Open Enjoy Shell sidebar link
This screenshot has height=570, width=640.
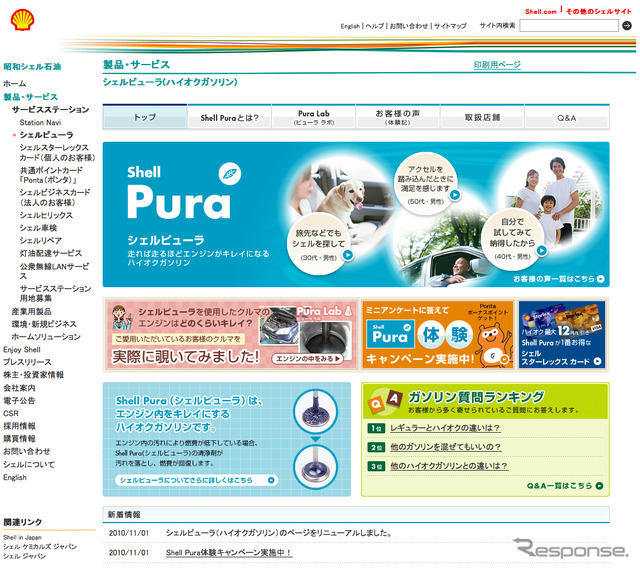(22, 350)
